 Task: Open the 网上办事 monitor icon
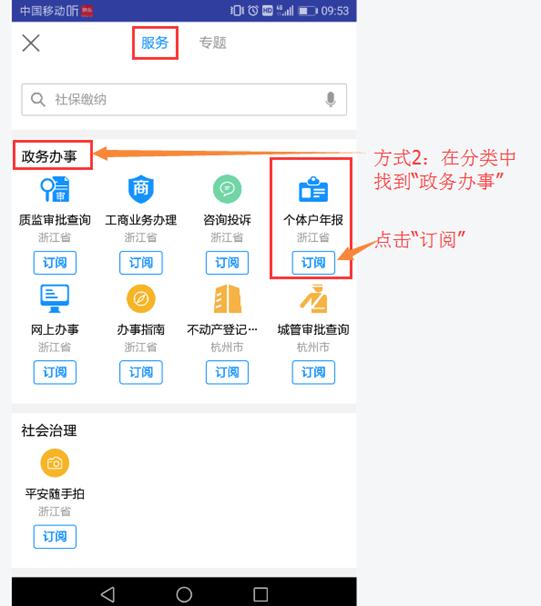point(55,298)
